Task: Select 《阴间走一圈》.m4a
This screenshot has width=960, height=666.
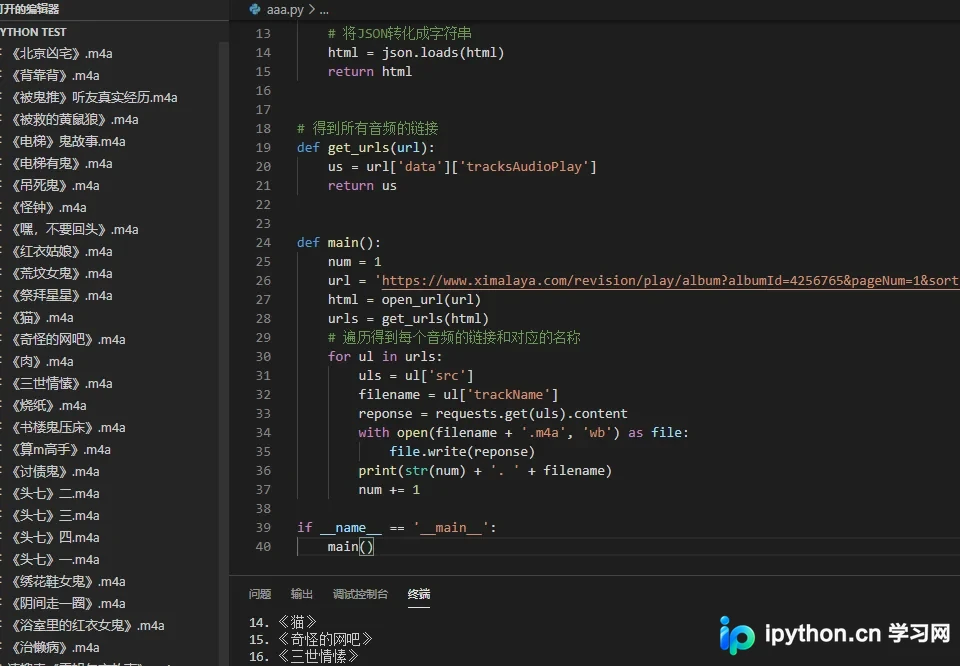Action: [68, 605]
